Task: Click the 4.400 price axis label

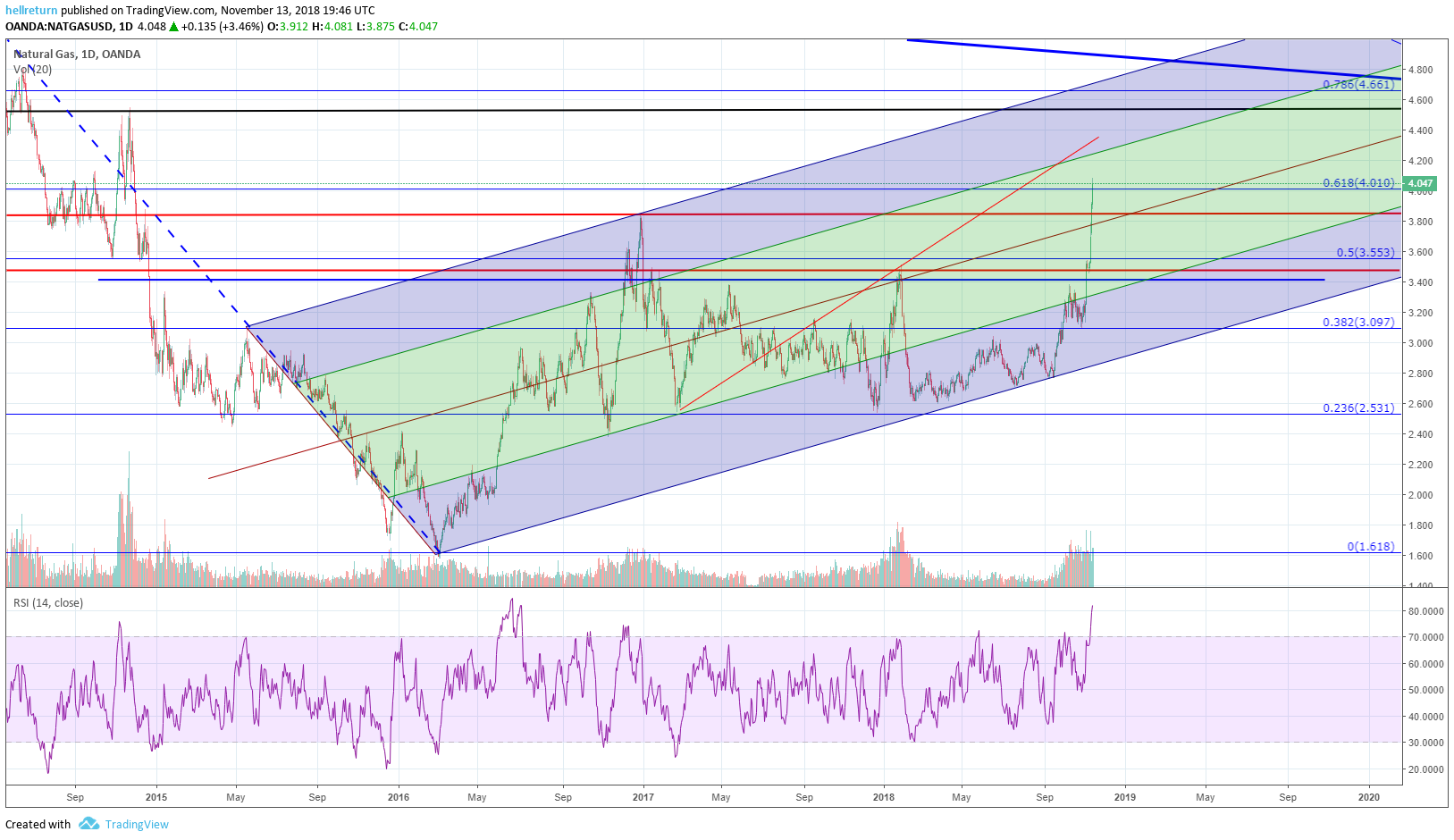Action: (x=1420, y=130)
